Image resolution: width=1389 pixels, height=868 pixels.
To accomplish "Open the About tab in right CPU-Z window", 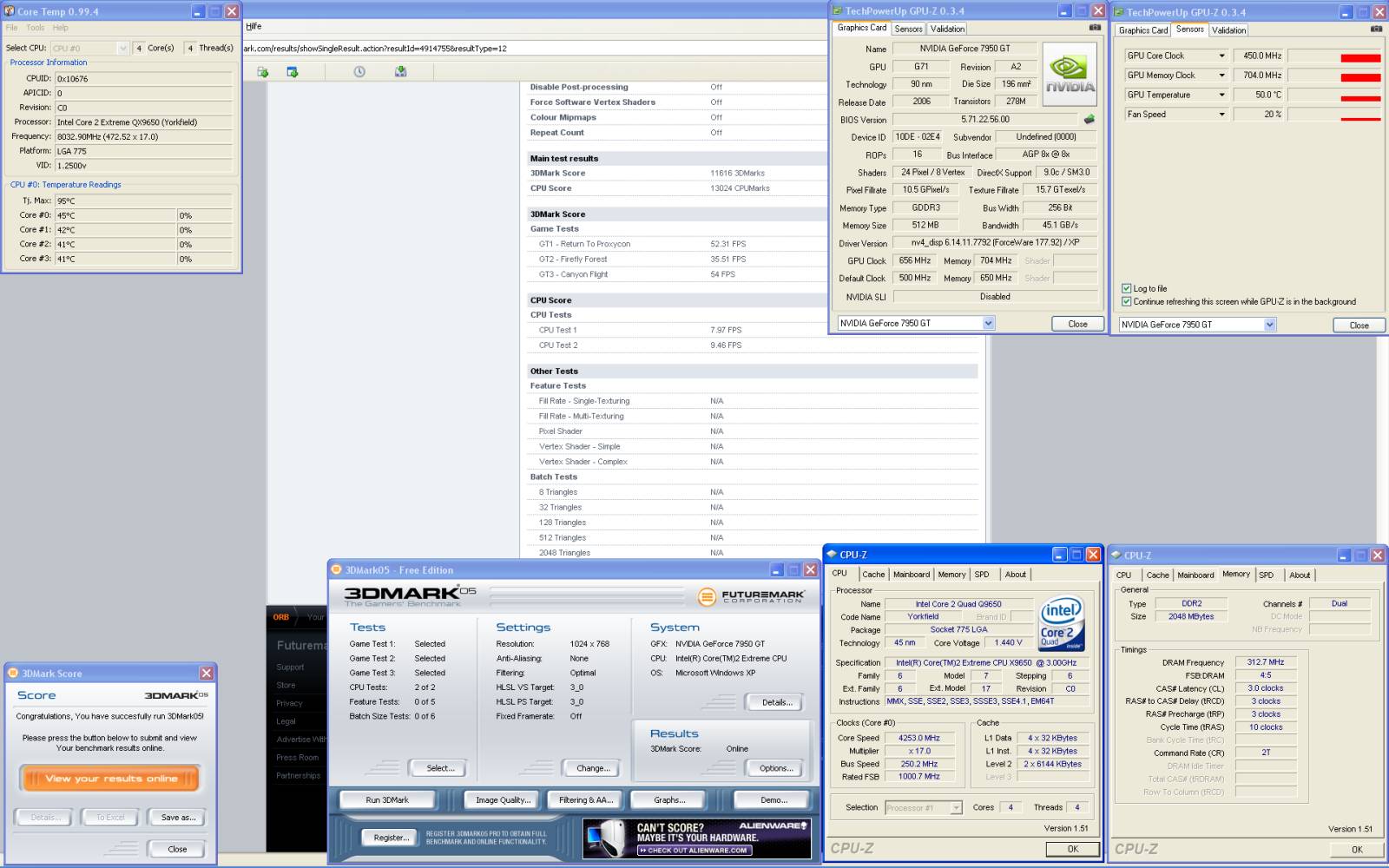I will coord(1300,575).
